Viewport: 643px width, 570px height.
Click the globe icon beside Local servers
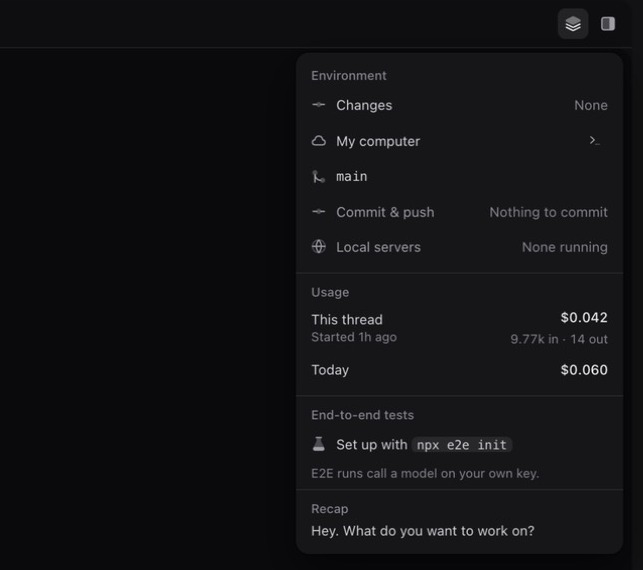pyautogui.click(x=319, y=247)
